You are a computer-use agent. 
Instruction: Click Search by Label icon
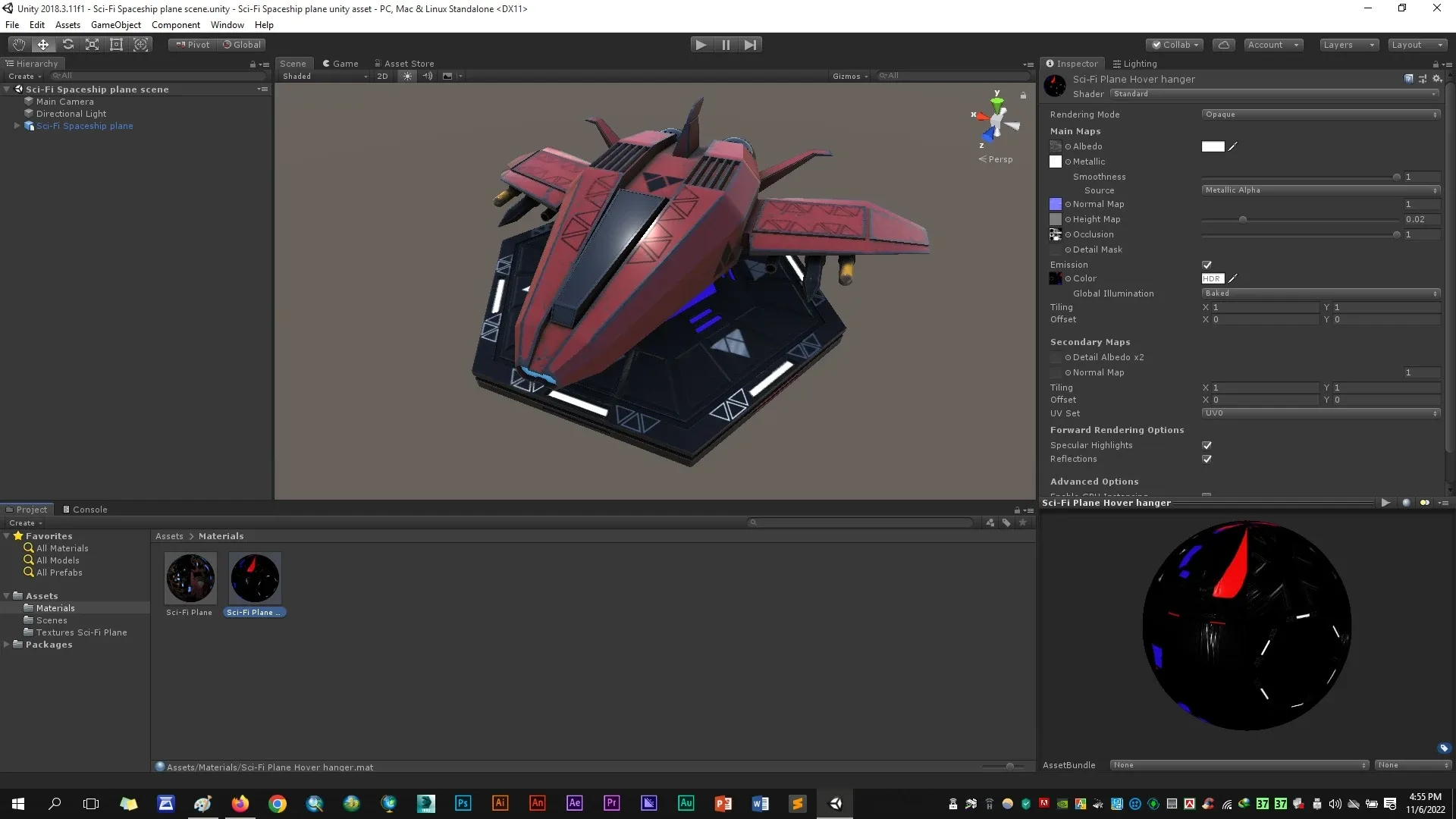click(x=1006, y=522)
